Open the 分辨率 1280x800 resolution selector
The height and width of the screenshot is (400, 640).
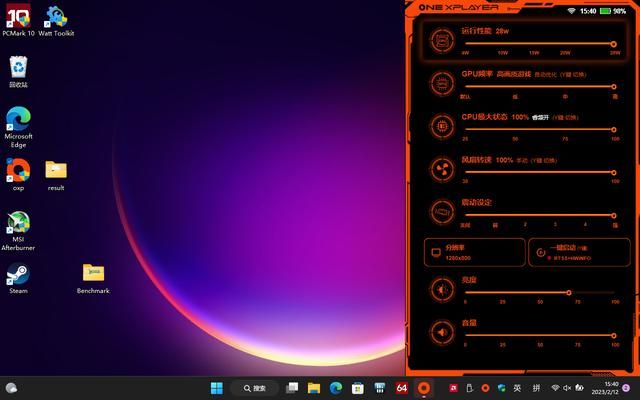click(473, 252)
